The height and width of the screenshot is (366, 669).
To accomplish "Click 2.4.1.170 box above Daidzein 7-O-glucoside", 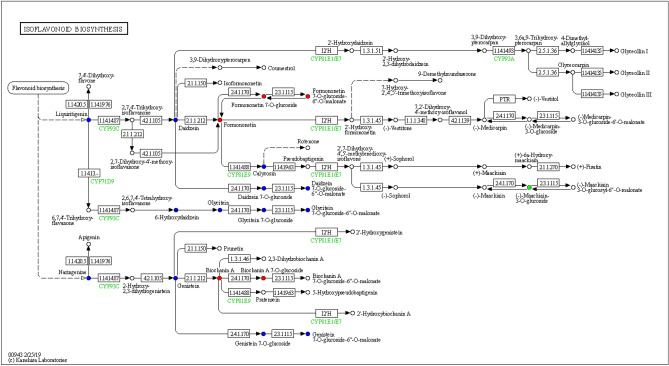I will click(239, 188).
